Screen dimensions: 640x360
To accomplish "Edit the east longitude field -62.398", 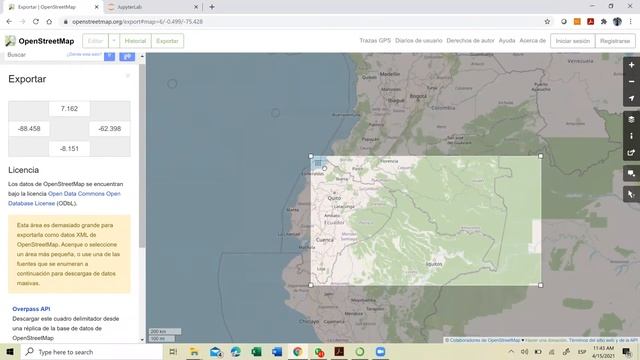I will pos(109,129).
